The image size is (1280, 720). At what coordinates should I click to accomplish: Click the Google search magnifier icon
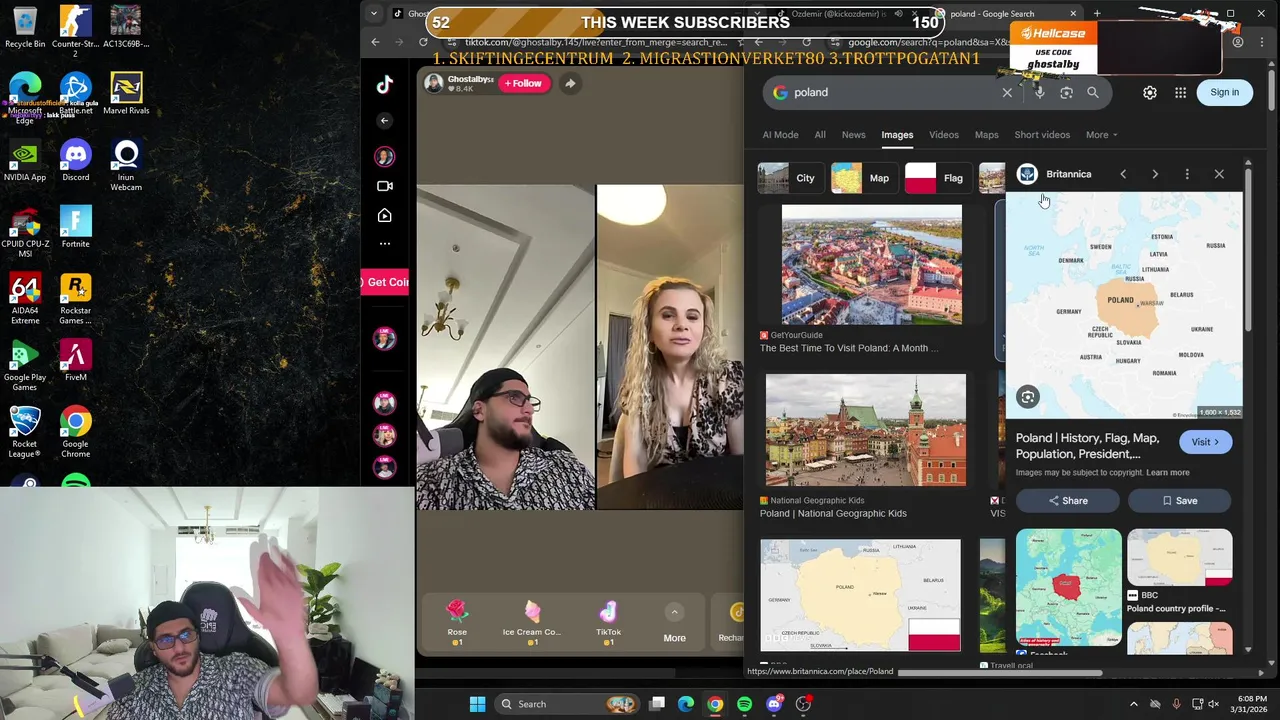click(1093, 92)
